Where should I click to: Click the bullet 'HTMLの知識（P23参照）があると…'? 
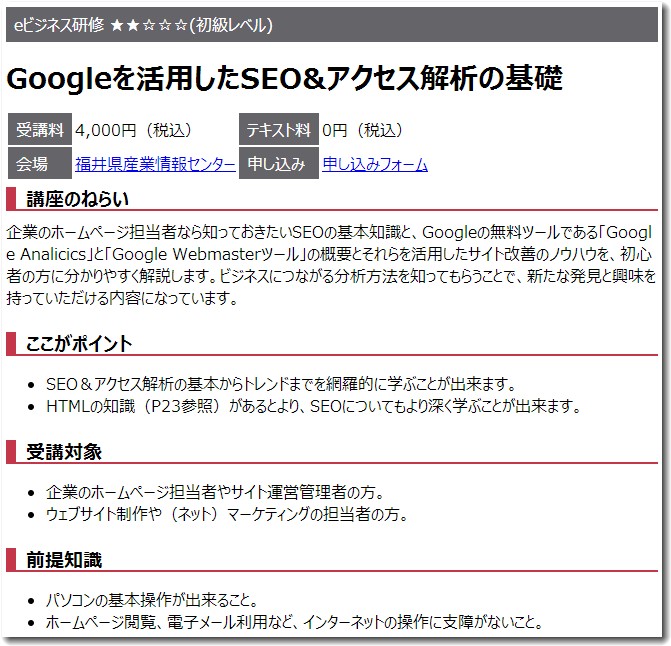click(313, 406)
